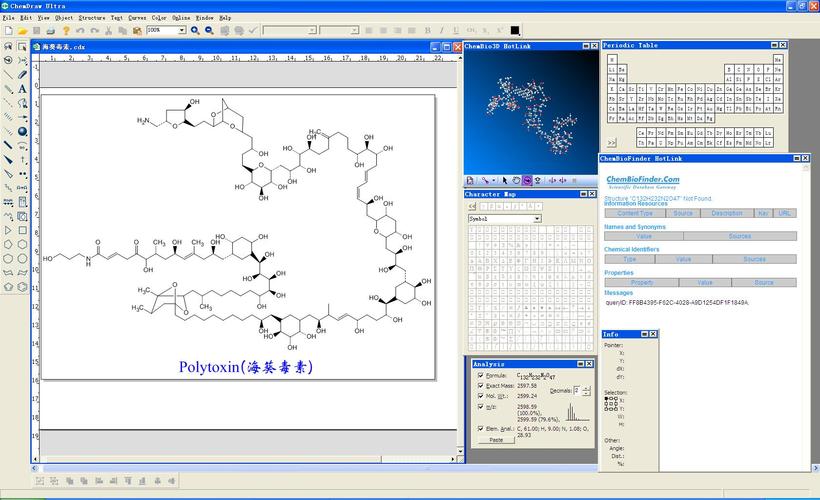820x500 pixels.
Task: Toggle italic text formatting button
Action: tap(441, 31)
